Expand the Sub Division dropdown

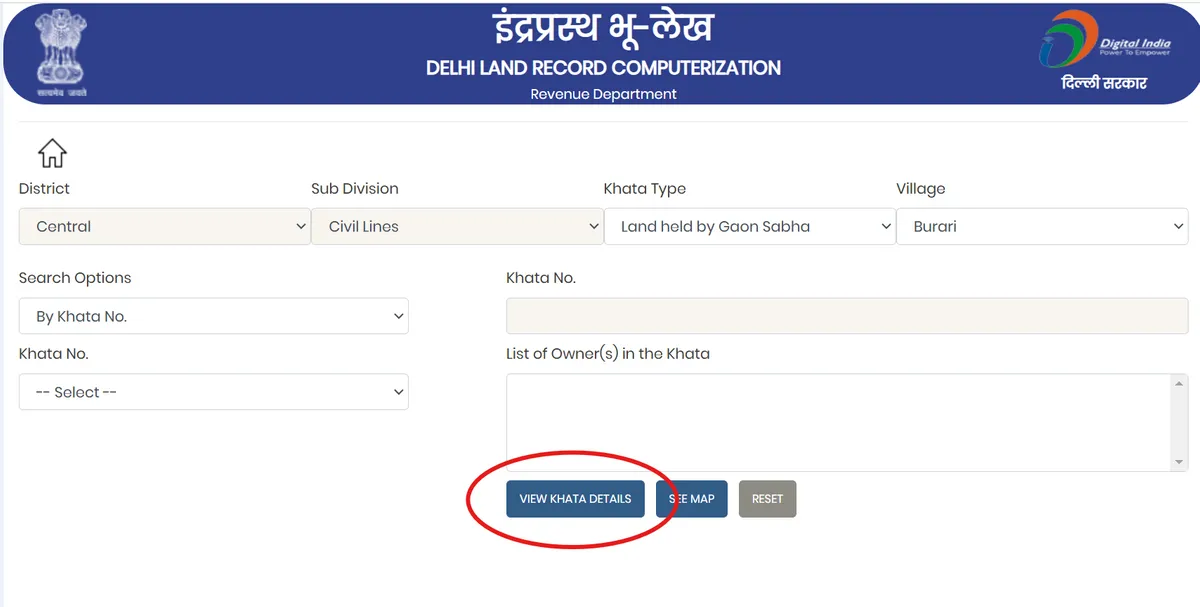(x=456, y=227)
